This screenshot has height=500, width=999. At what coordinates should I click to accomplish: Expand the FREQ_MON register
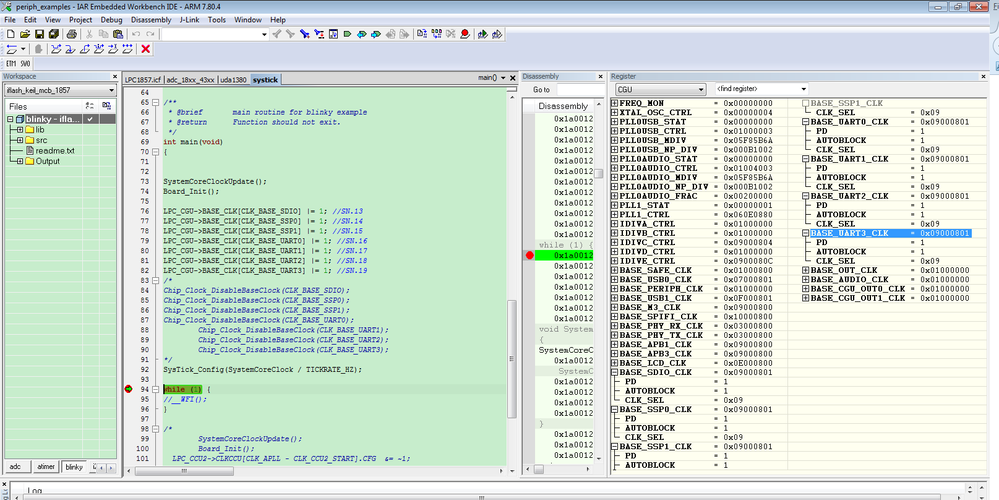coord(614,103)
